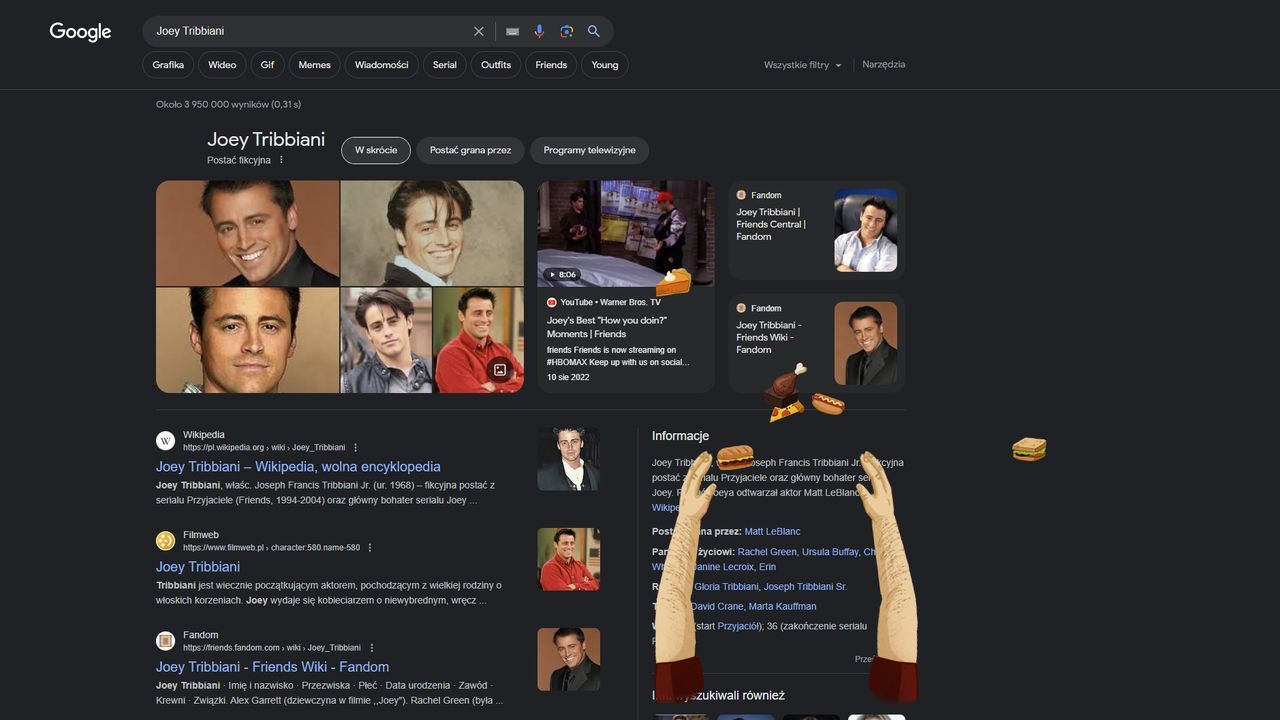Follow the Marta Kauffman link
The width and height of the screenshot is (1280, 720).
[x=783, y=606]
